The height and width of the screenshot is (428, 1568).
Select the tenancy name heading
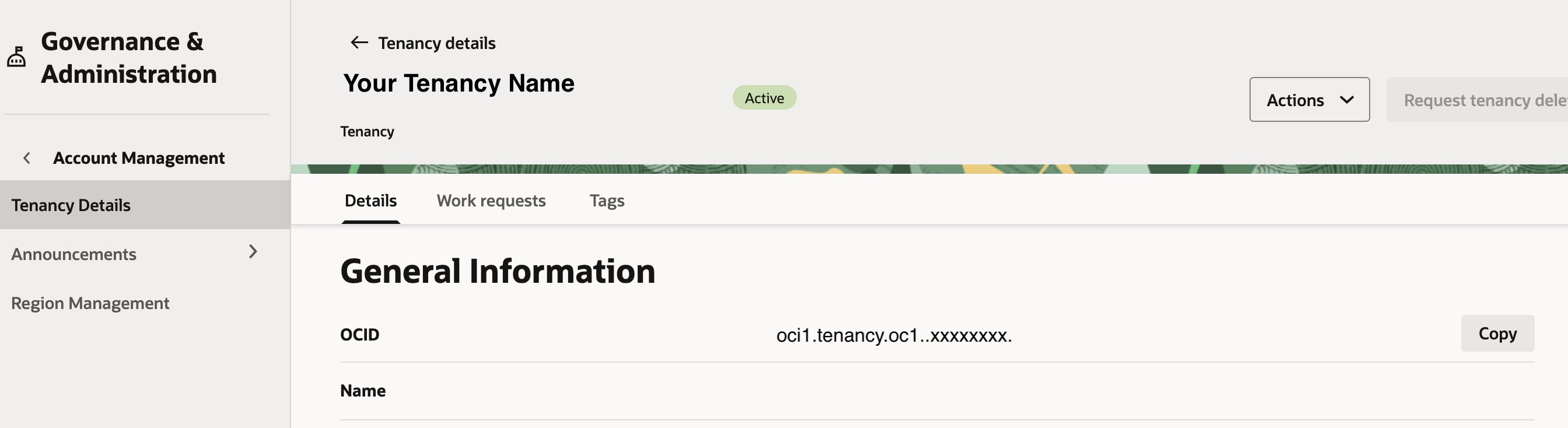[459, 83]
